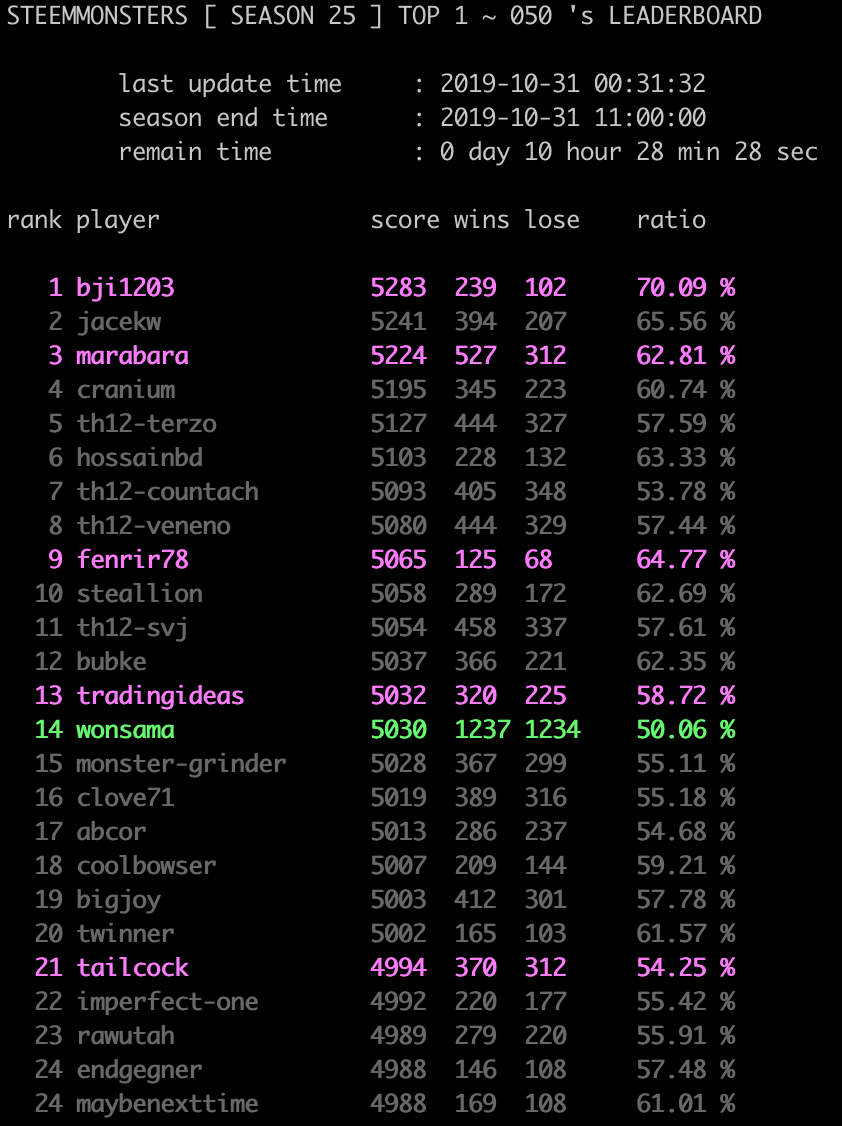Select the ratio 55.91 %

click(x=686, y=1036)
